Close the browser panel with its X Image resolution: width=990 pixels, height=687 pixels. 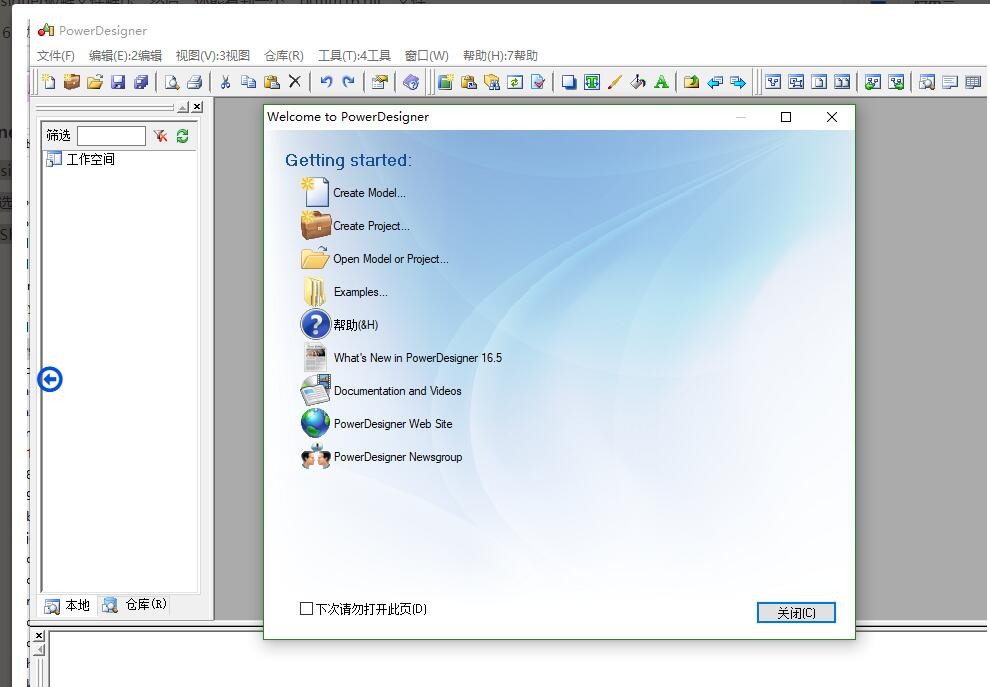pyautogui.click(x=198, y=107)
